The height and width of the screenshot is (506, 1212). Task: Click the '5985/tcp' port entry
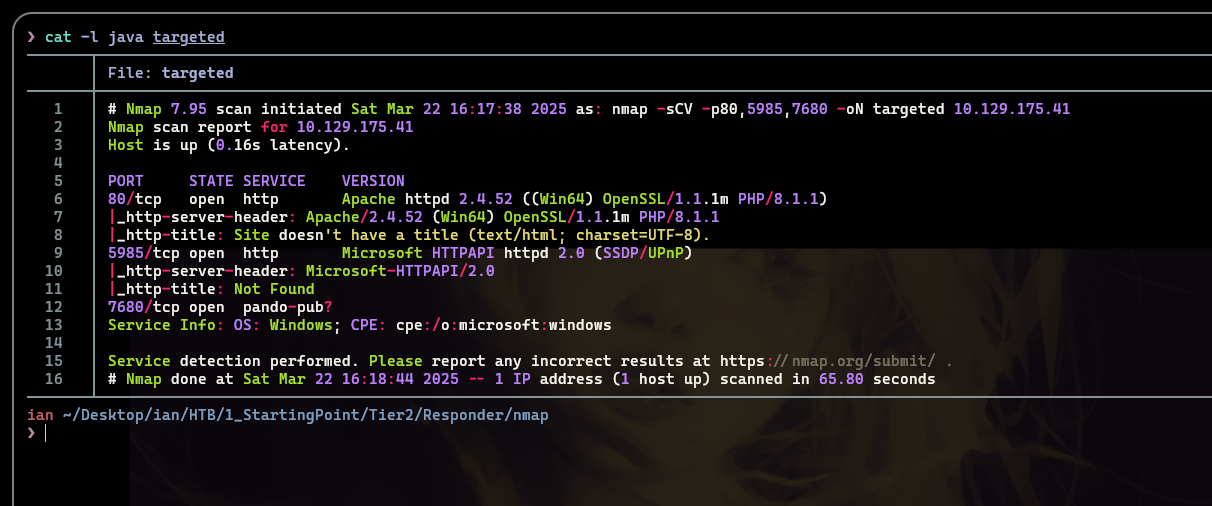click(144, 253)
